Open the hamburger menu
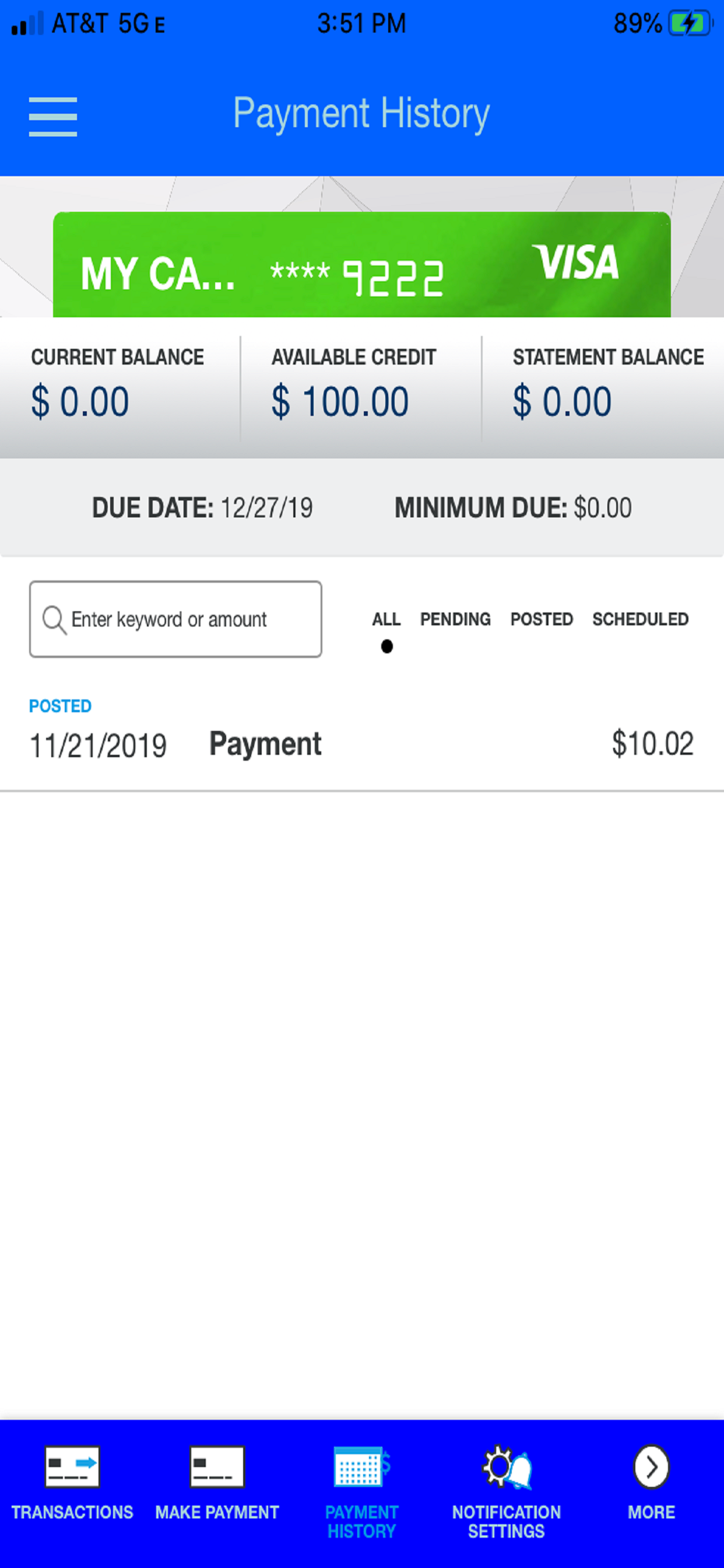This screenshot has width=724, height=1568. tap(53, 116)
